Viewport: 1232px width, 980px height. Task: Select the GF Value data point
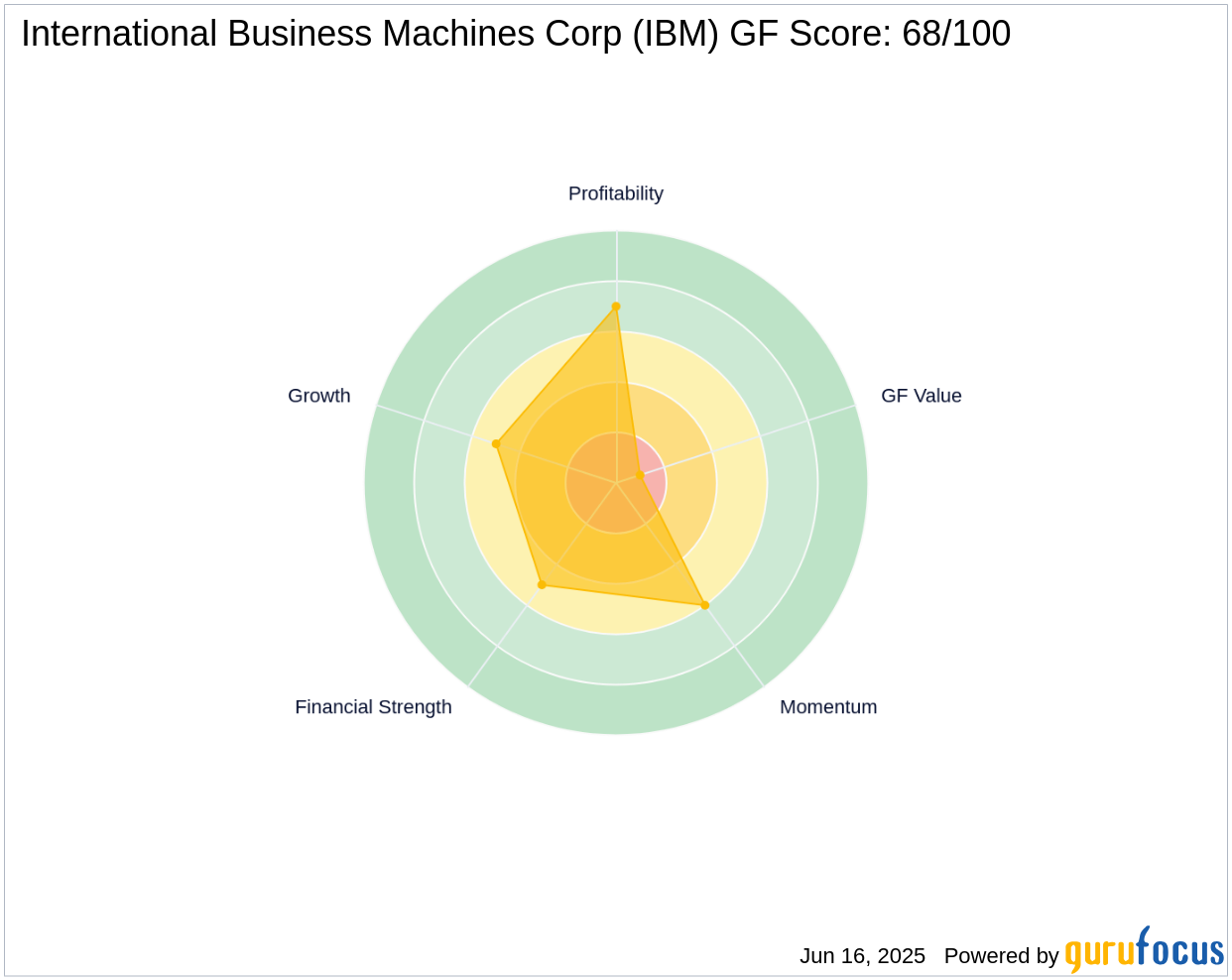(640, 476)
